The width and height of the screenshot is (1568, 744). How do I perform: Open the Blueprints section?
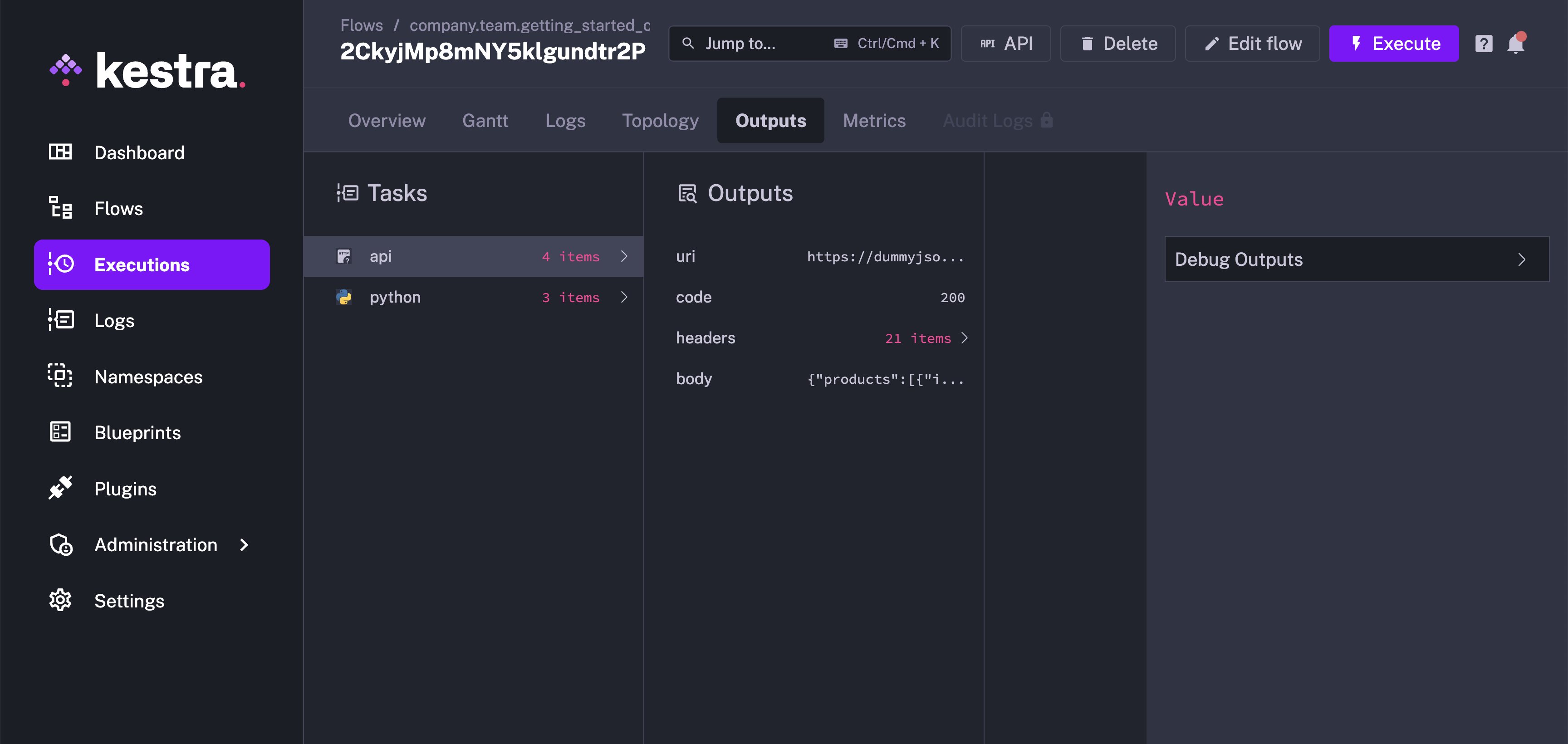137,432
